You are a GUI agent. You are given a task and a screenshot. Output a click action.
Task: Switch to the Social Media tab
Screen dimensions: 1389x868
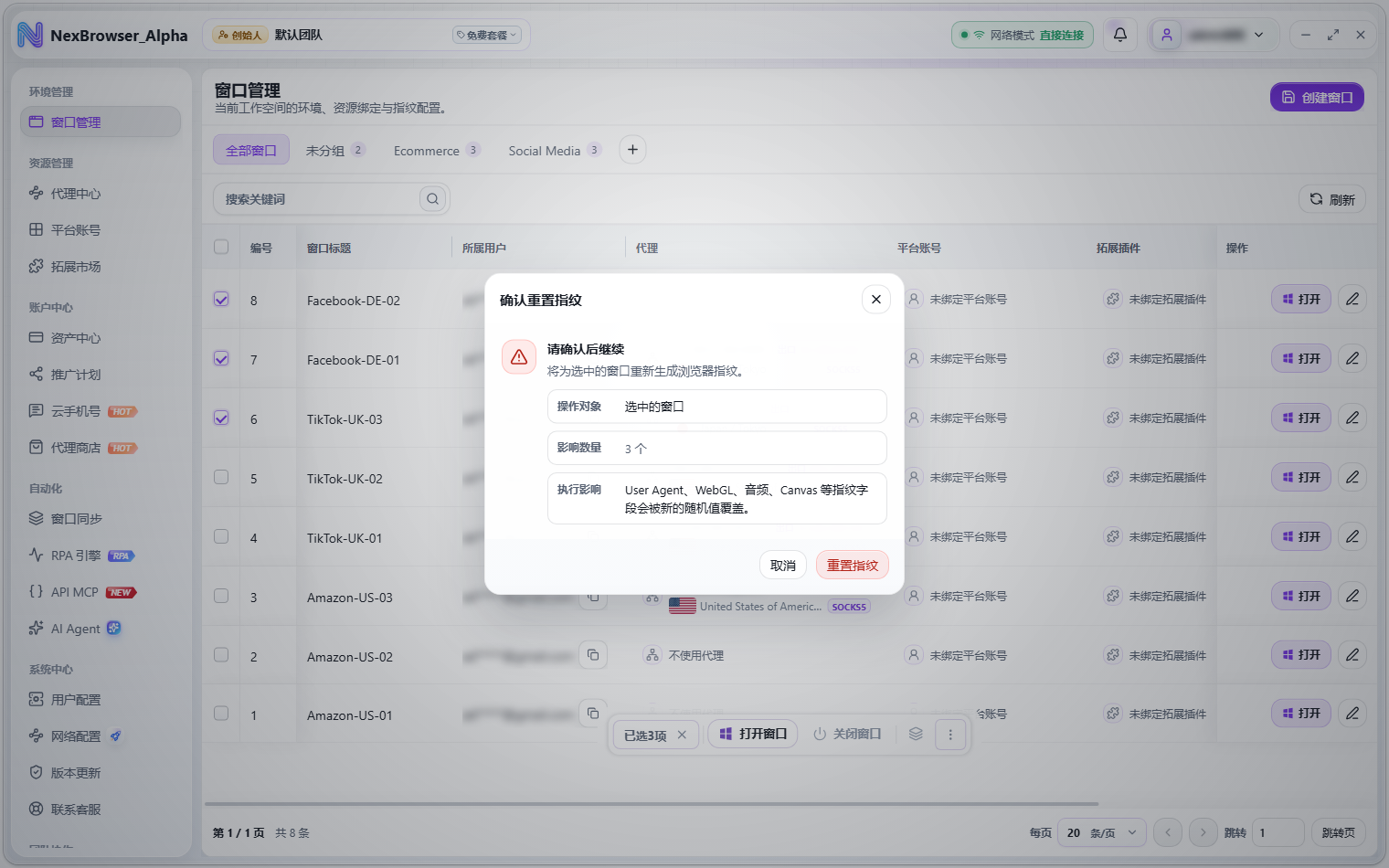pos(554,150)
